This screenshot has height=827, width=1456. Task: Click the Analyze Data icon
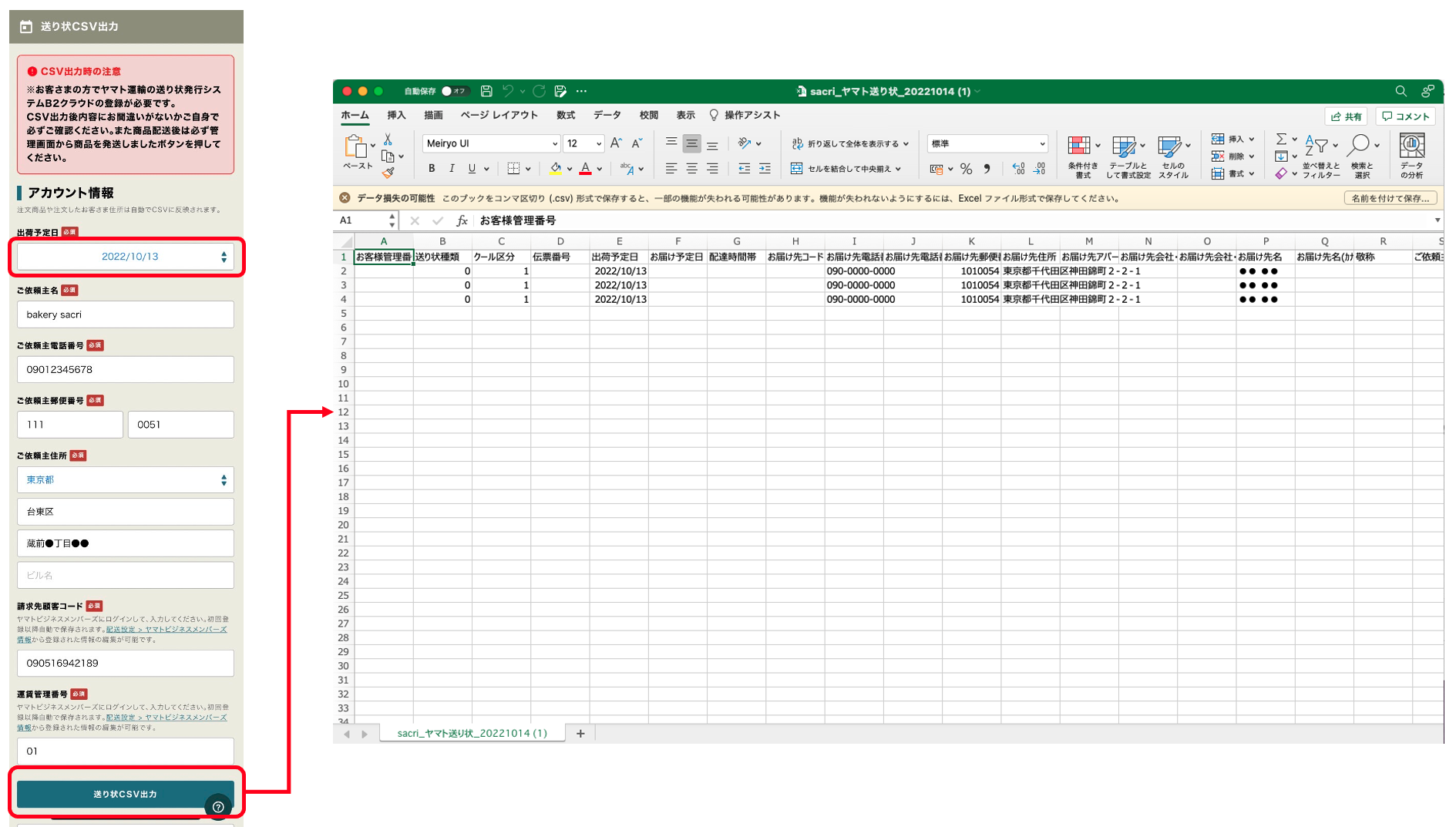[1412, 146]
